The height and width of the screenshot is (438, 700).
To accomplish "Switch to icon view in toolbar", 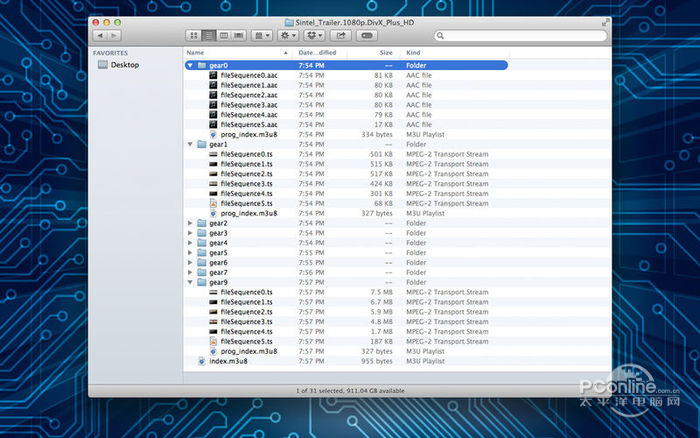I will [195, 35].
